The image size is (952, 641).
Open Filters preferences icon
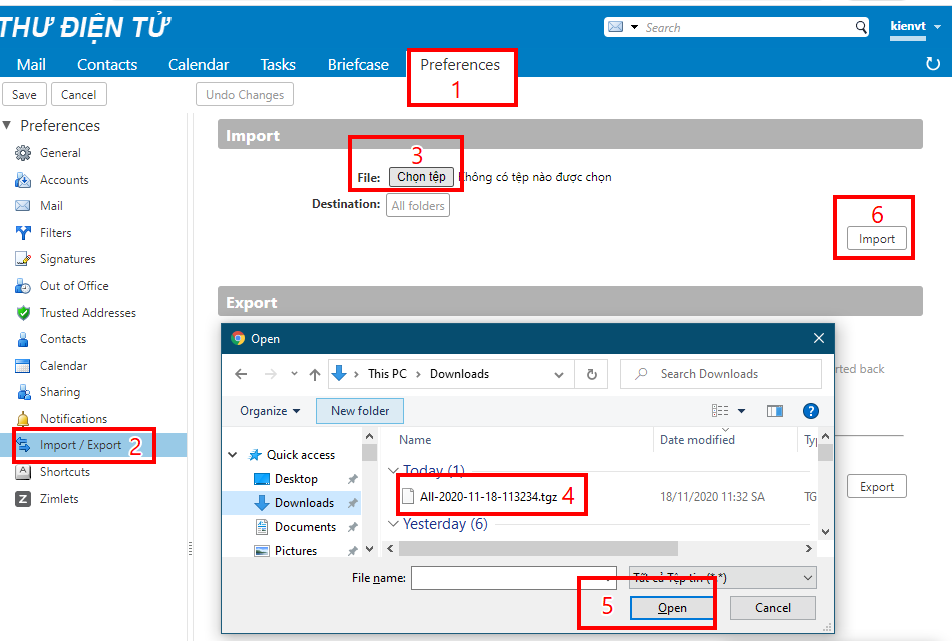pyautogui.click(x=23, y=232)
